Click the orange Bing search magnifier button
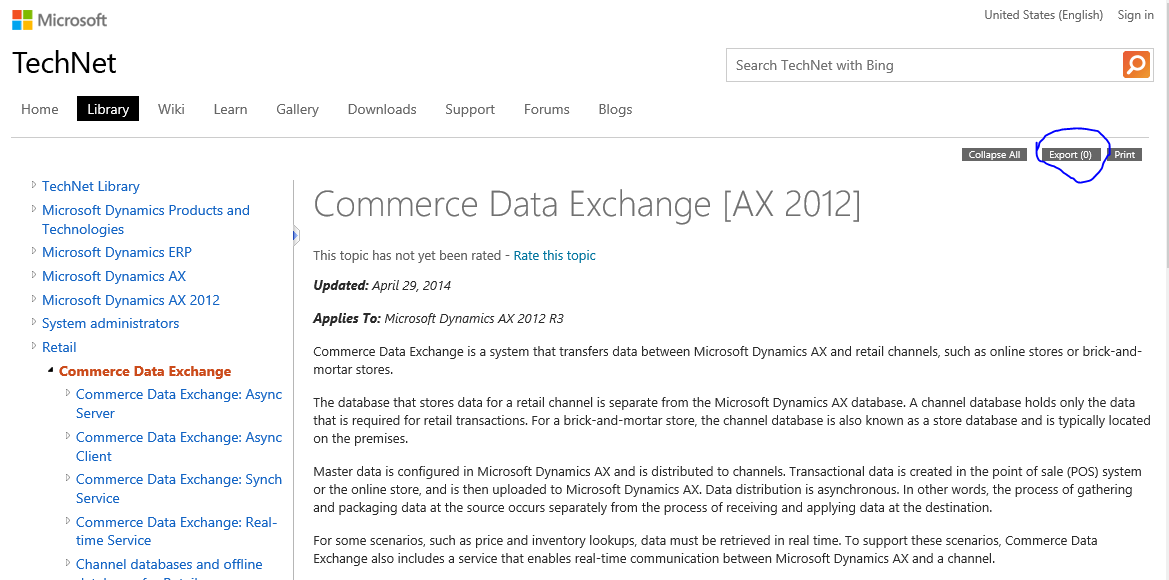 click(x=1136, y=65)
